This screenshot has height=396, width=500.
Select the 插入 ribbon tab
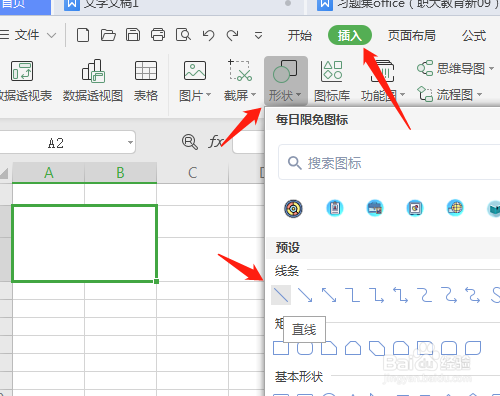(x=350, y=35)
